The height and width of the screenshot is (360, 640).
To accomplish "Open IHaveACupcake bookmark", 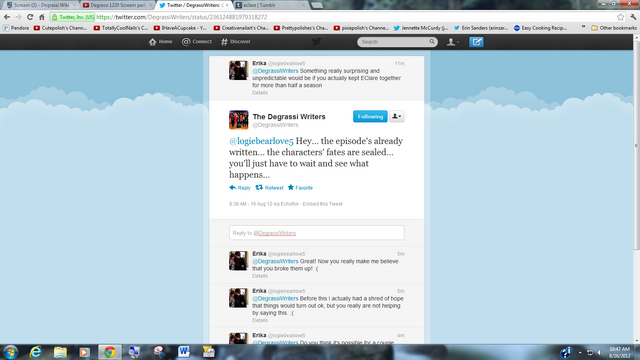I will click(180, 28).
